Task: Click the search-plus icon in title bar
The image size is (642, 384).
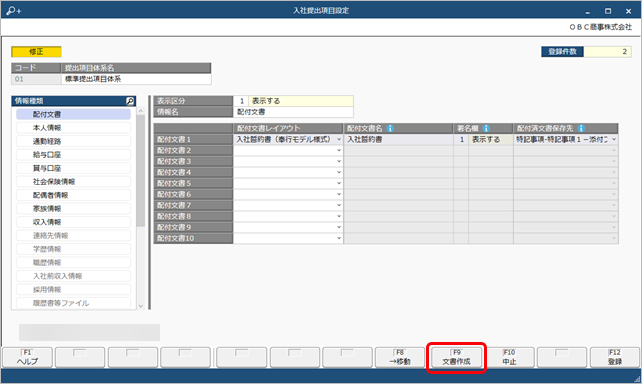Action: click(14, 11)
